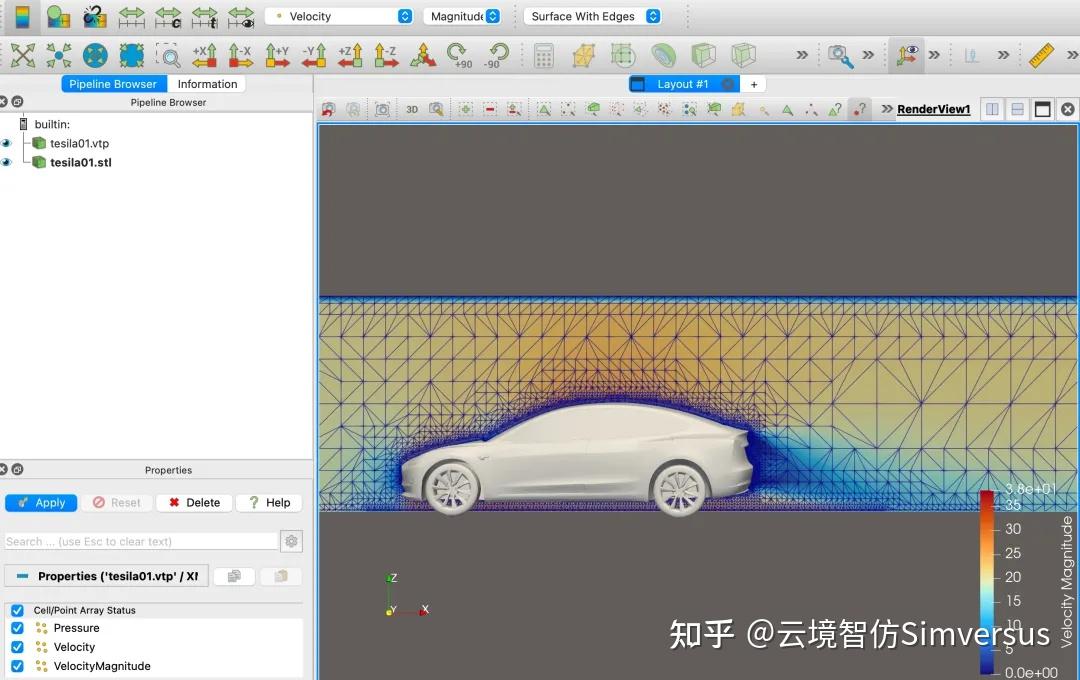
Task: Reset camera with crossed arrows icon
Action: (23, 55)
